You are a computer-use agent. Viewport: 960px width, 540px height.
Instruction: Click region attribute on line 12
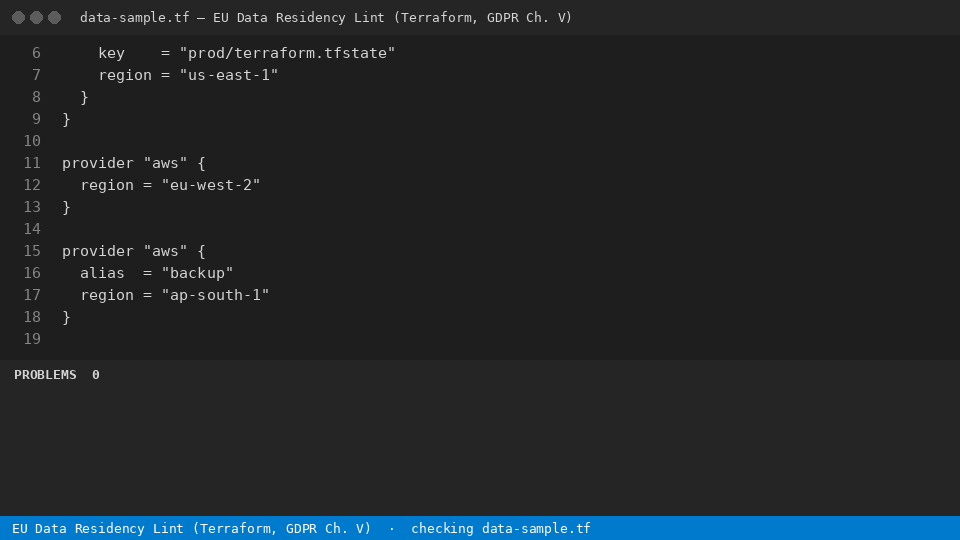point(107,186)
